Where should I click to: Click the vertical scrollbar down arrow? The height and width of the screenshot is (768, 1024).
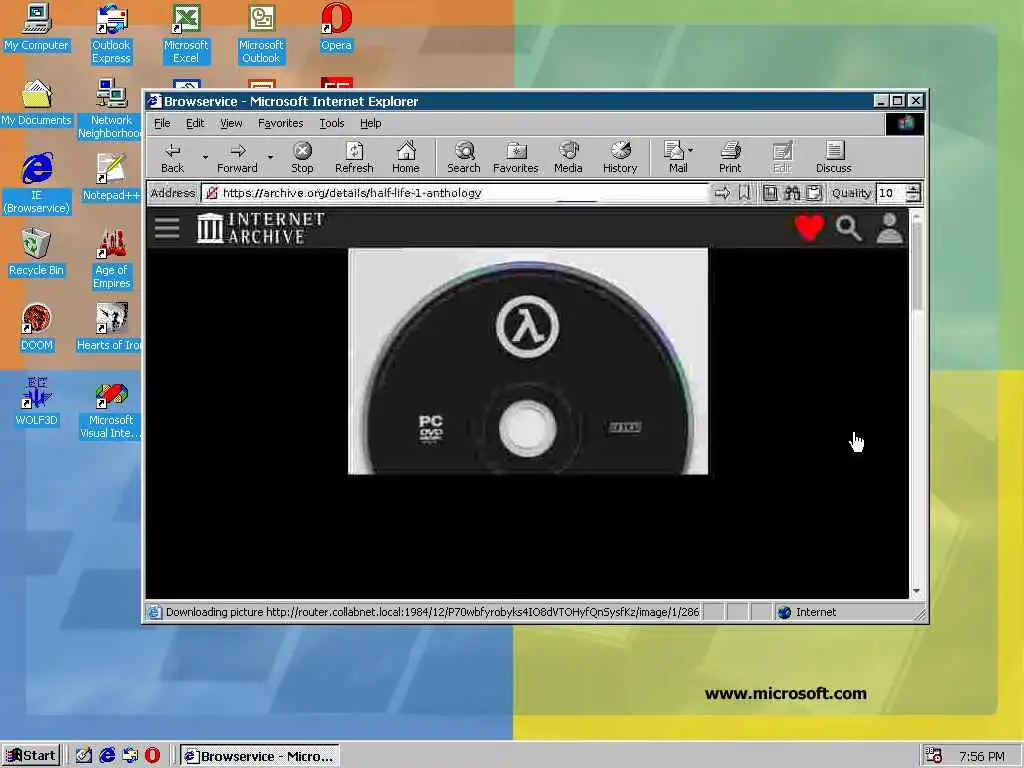click(x=916, y=591)
